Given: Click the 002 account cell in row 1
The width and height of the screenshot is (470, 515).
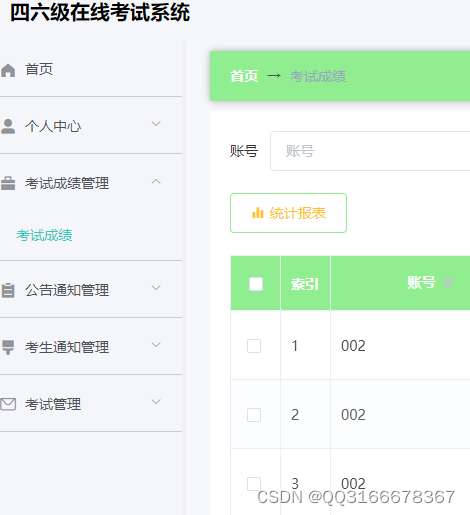Looking at the screenshot, I should pos(353,346).
